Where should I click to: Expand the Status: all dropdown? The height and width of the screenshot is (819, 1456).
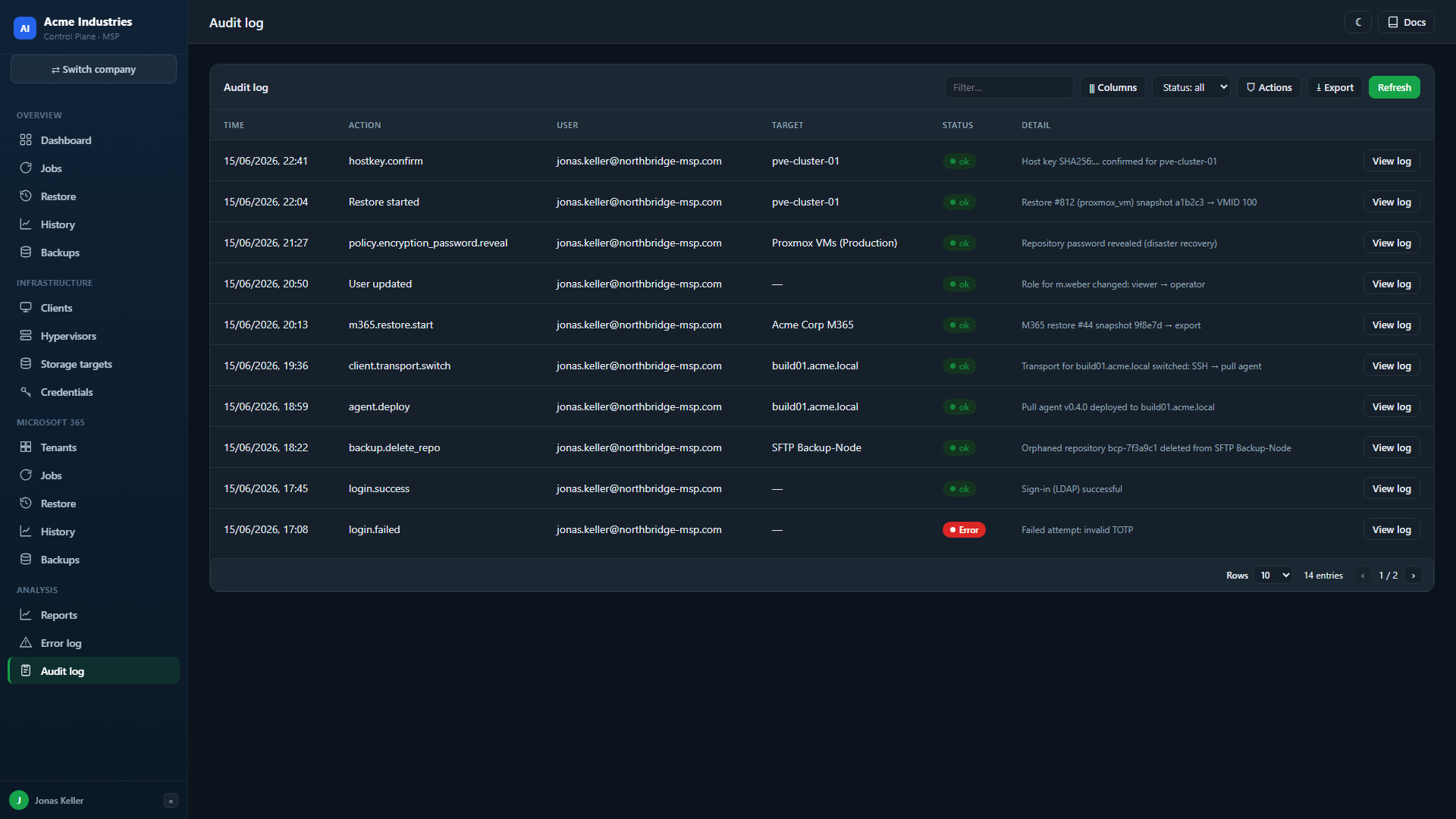click(1191, 88)
